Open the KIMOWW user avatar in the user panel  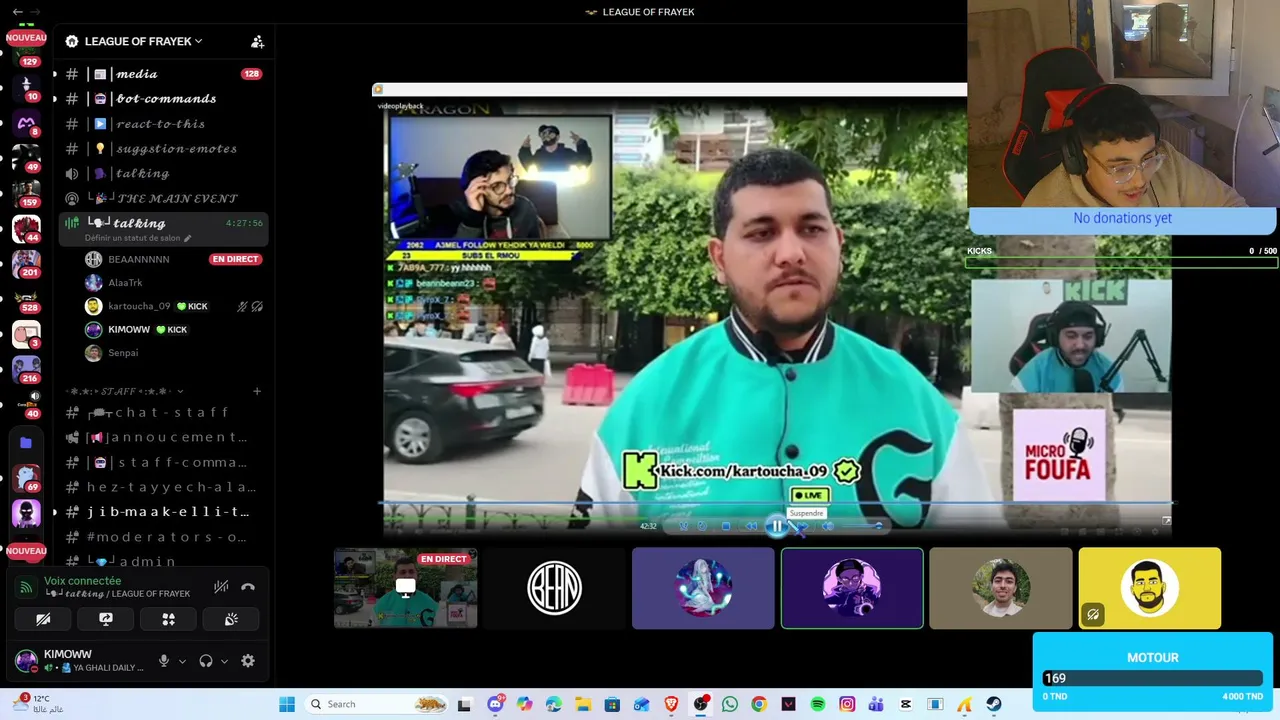pyautogui.click(x=26, y=661)
